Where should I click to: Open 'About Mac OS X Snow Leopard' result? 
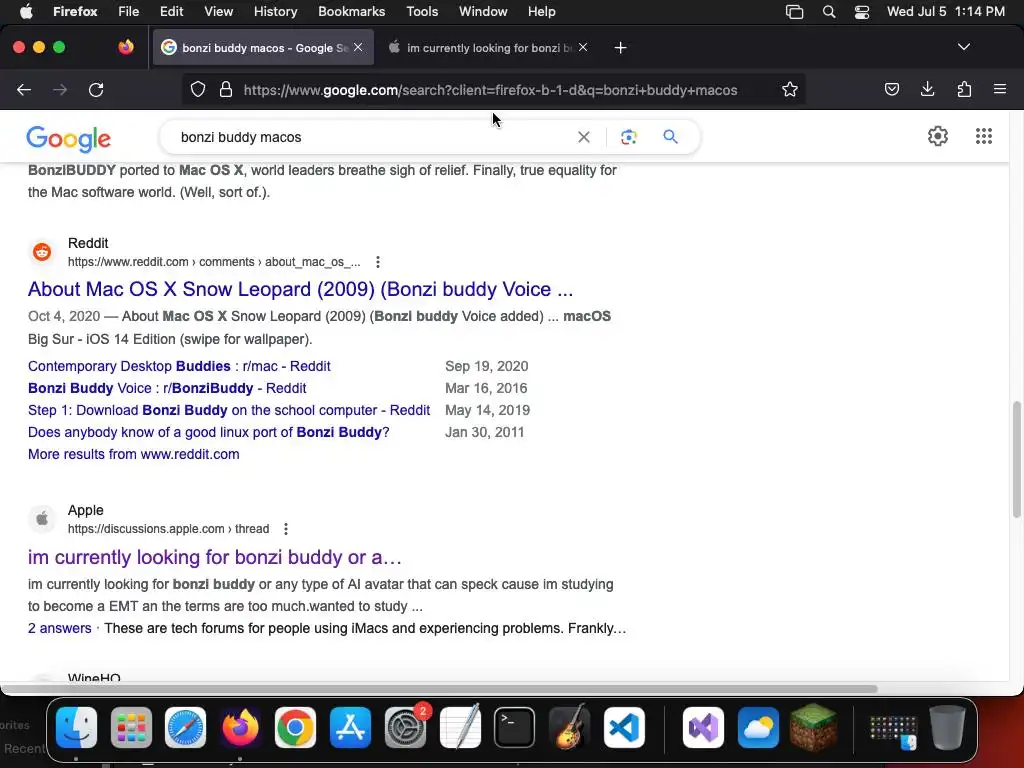[300, 289]
